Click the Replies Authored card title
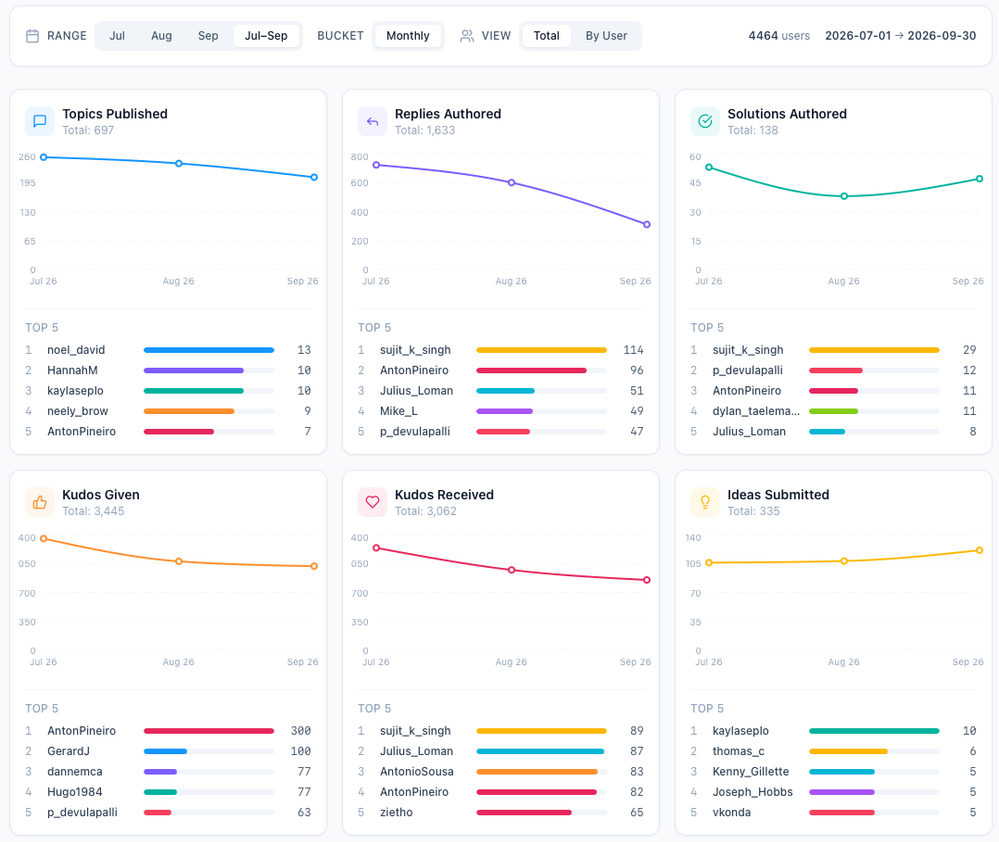This screenshot has height=842, width=999. [448, 114]
